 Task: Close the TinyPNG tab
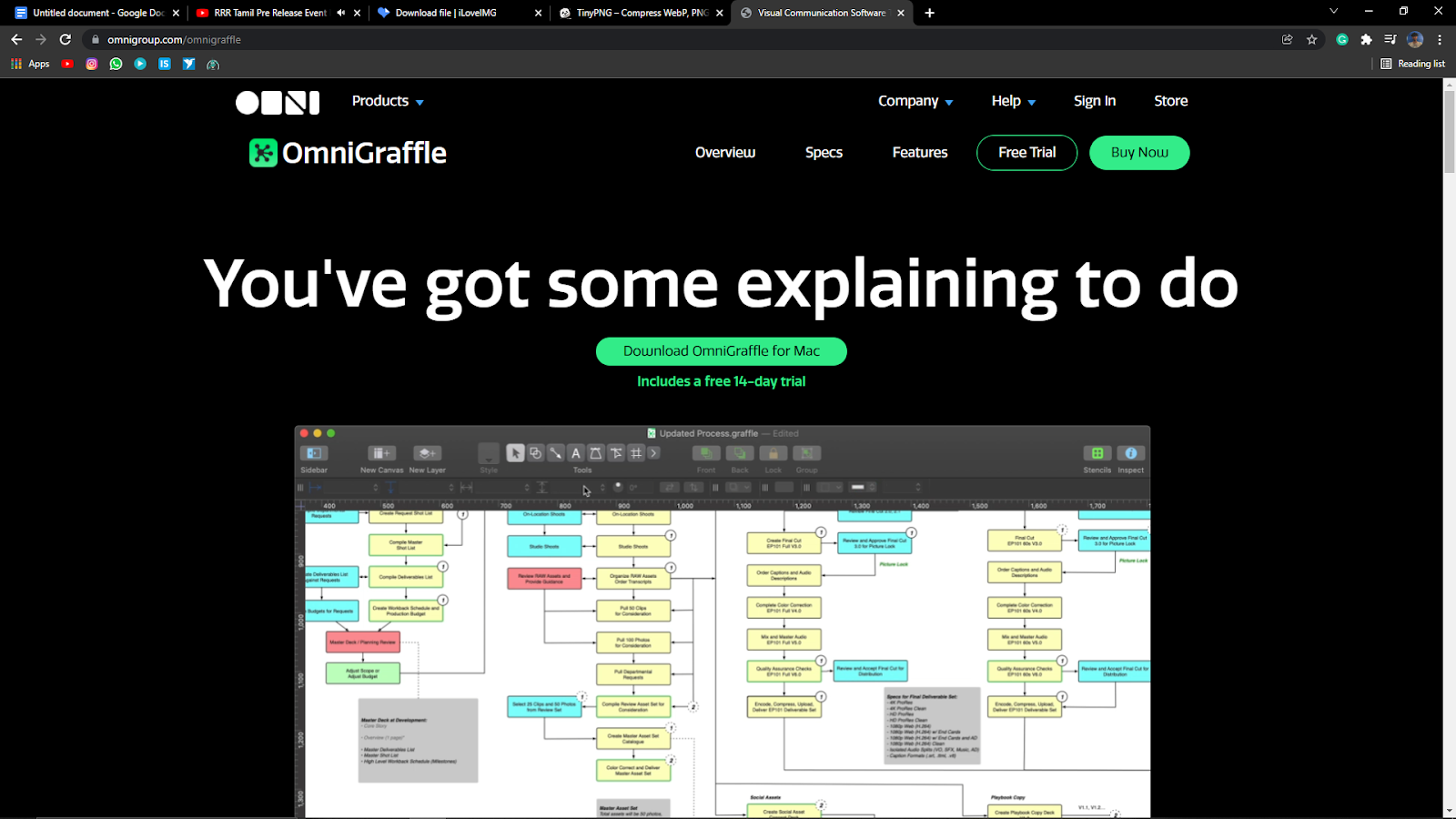720,13
